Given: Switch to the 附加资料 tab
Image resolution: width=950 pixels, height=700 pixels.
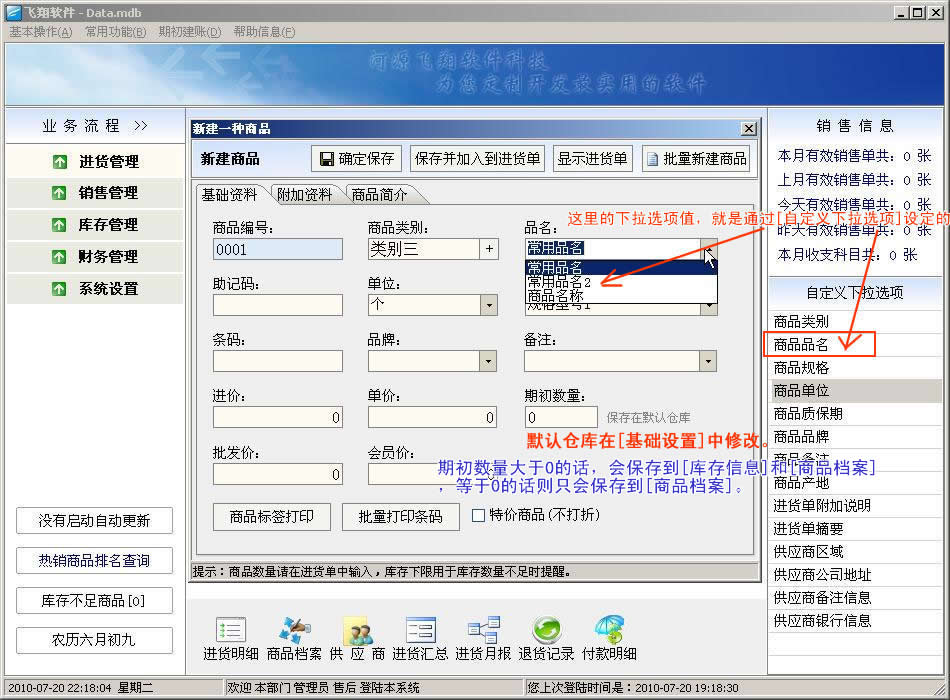Looking at the screenshot, I should coord(304,195).
